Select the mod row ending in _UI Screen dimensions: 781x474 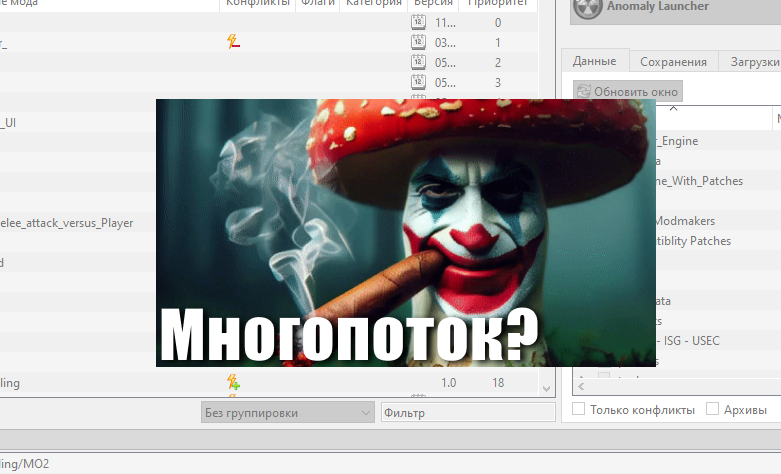coord(8,122)
